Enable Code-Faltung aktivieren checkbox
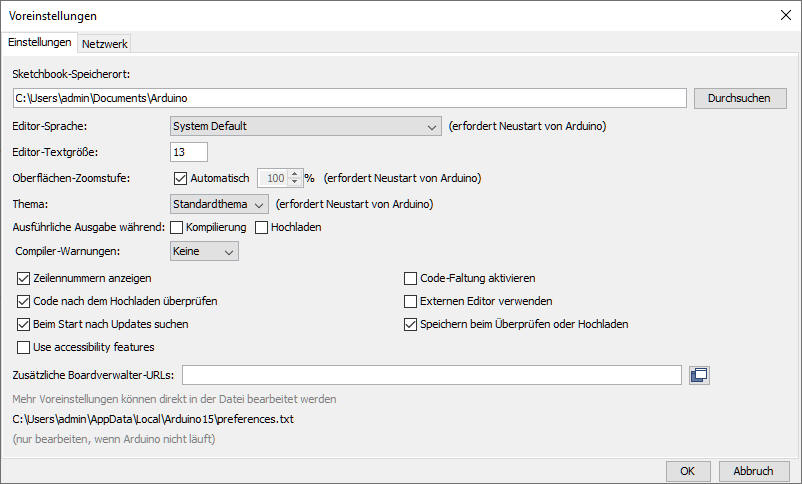This screenshot has height=484, width=802. tap(410, 278)
